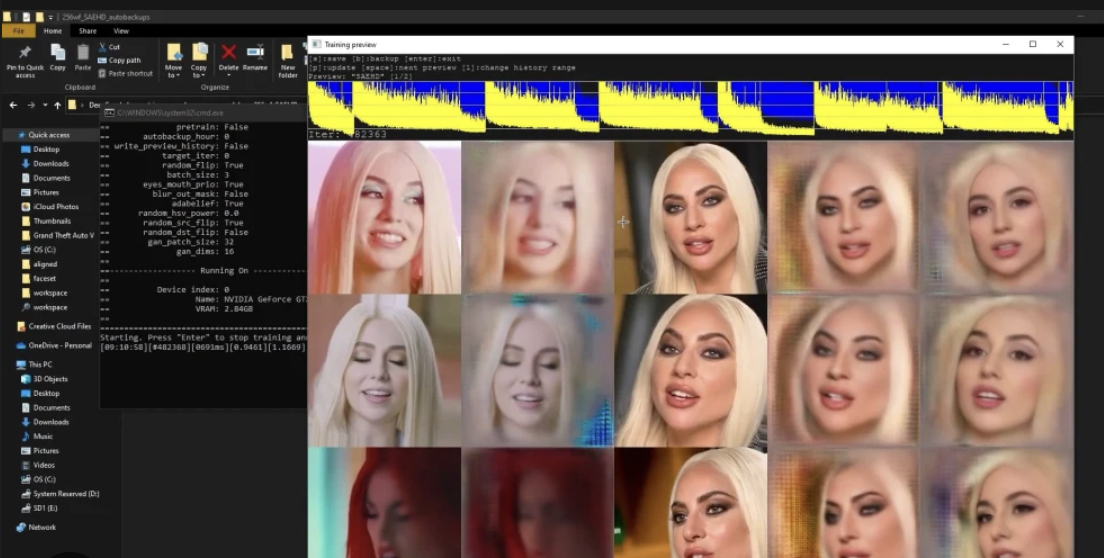This screenshot has height=558, width=1104.
Task: Click the Copy icon in Clipboard group
Action: click(58, 52)
